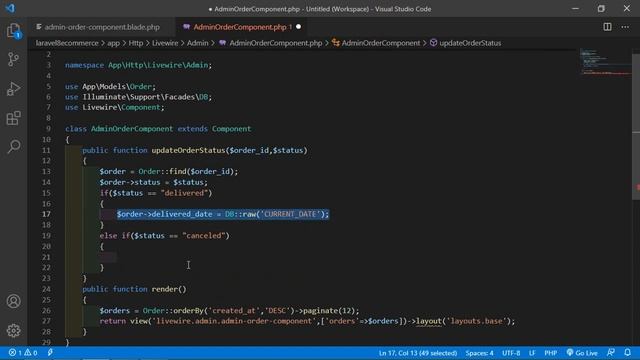Screen dimensions: 640x360
Task: Click line number 17 in gutter
Action: (46, 214)
